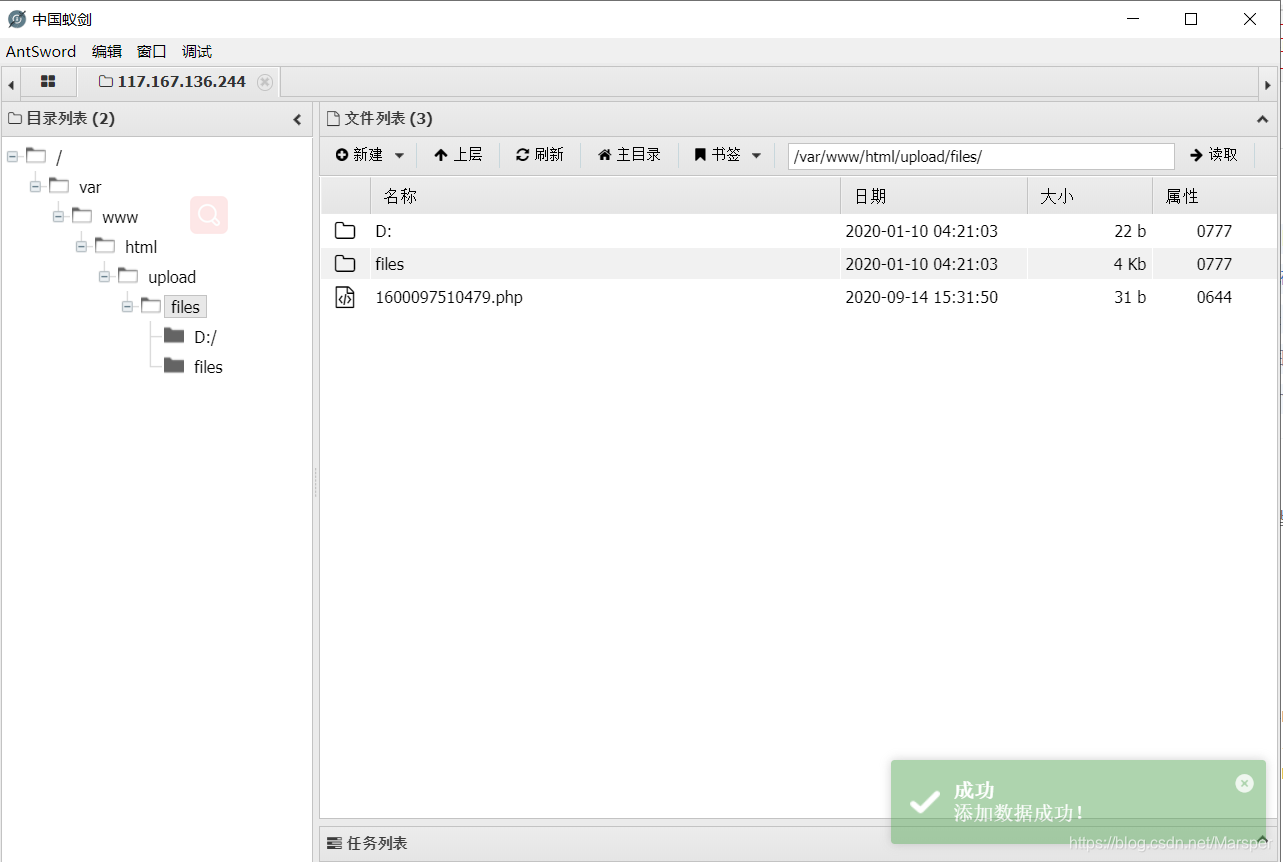Sort by the 名称 column header
1283x862 pixels.
coord(605,196)
